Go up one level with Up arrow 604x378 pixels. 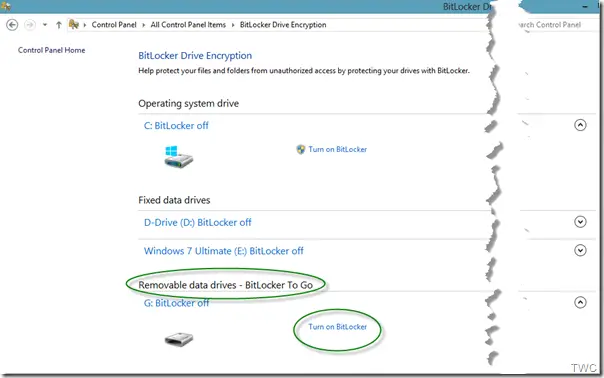coord(59,25)
